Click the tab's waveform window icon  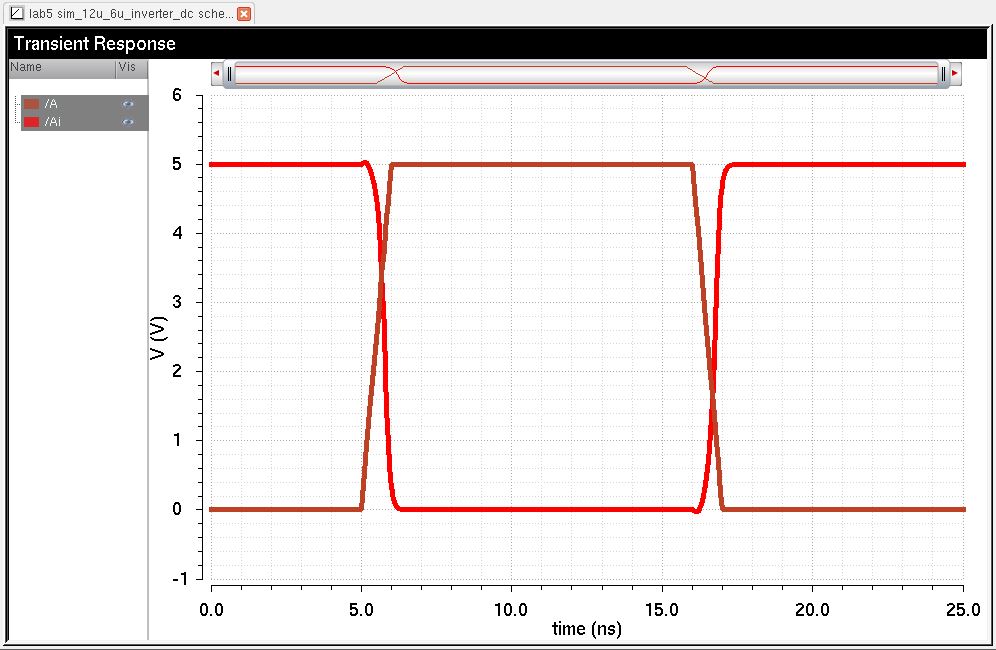(17, 13)
